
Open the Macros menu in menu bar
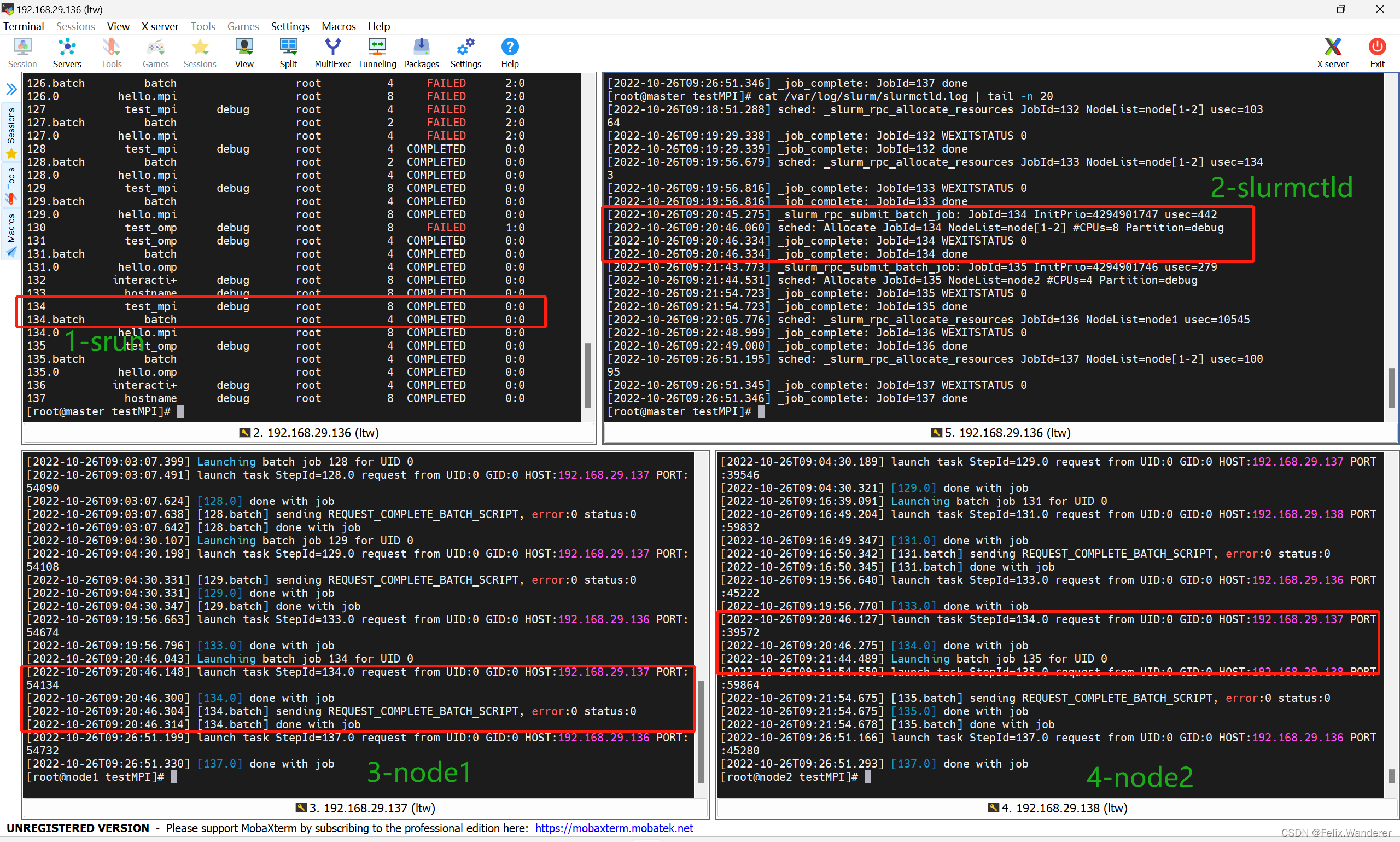pyautogui.click(x=338, y=26)
